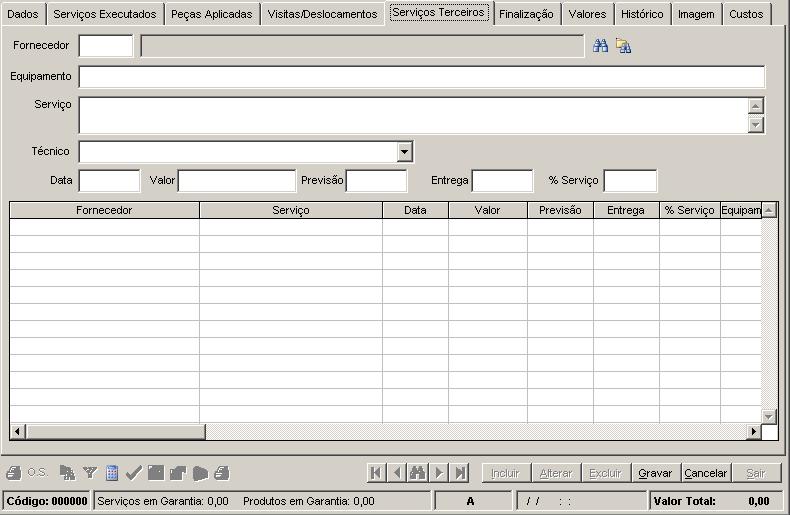790x515 pixels.
Task: Click the printer icon left of O.S.
Action: point(14,473)
